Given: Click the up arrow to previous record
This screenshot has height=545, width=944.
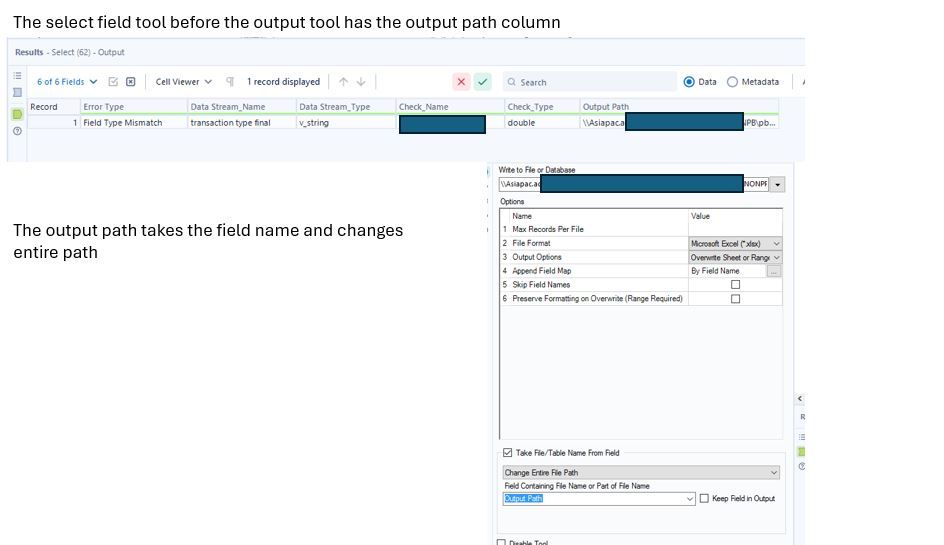Looking at the screenshot, I should click(343, 82).
